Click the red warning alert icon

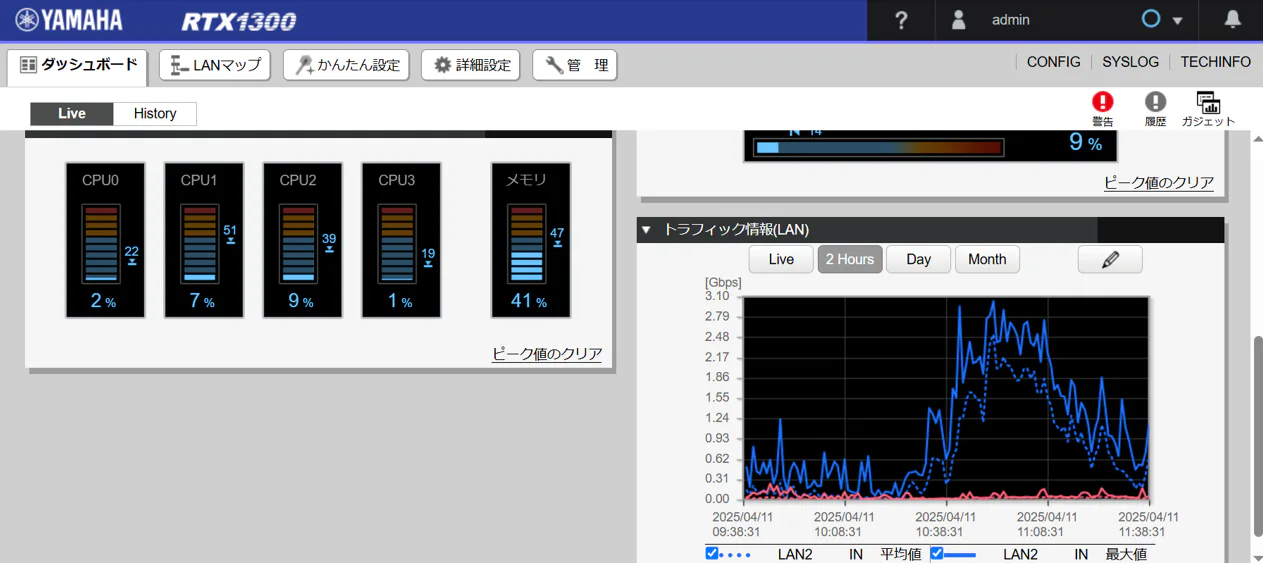1102,102
